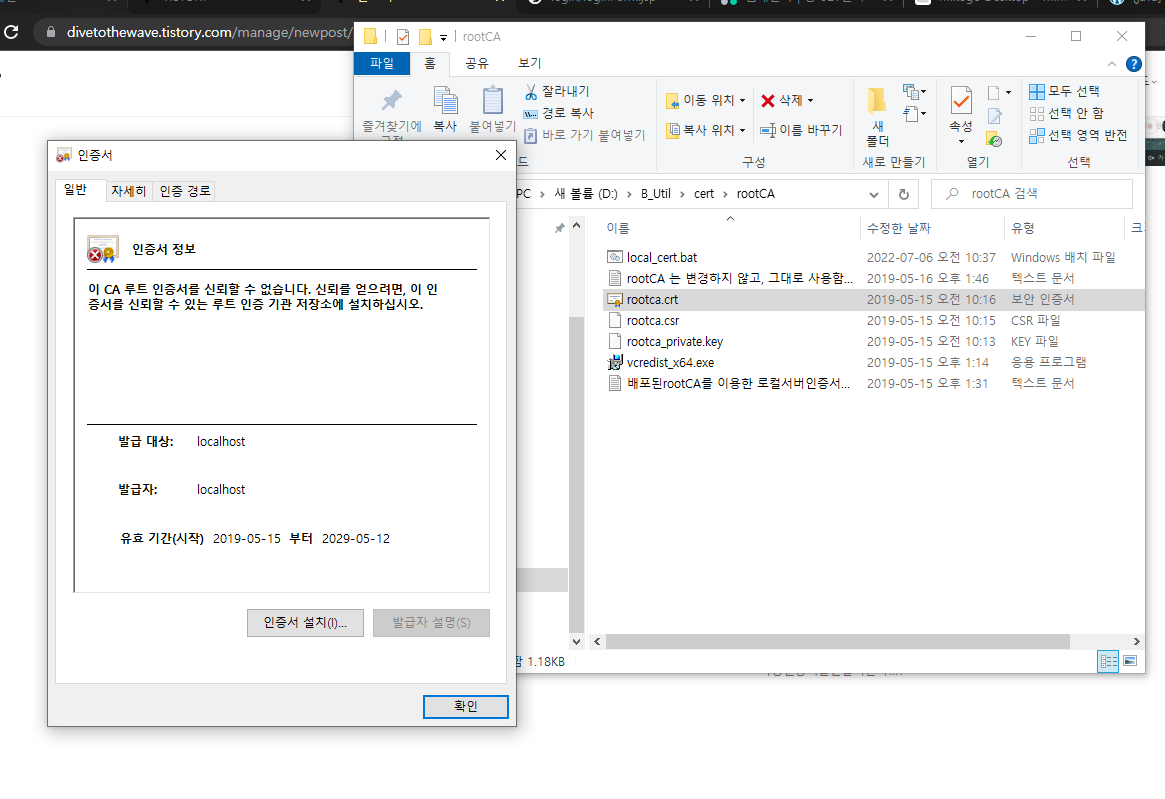Click navigation pane scroll down arrow
Viewport: 1165px width, 799px height.
[x=577, y=641]
